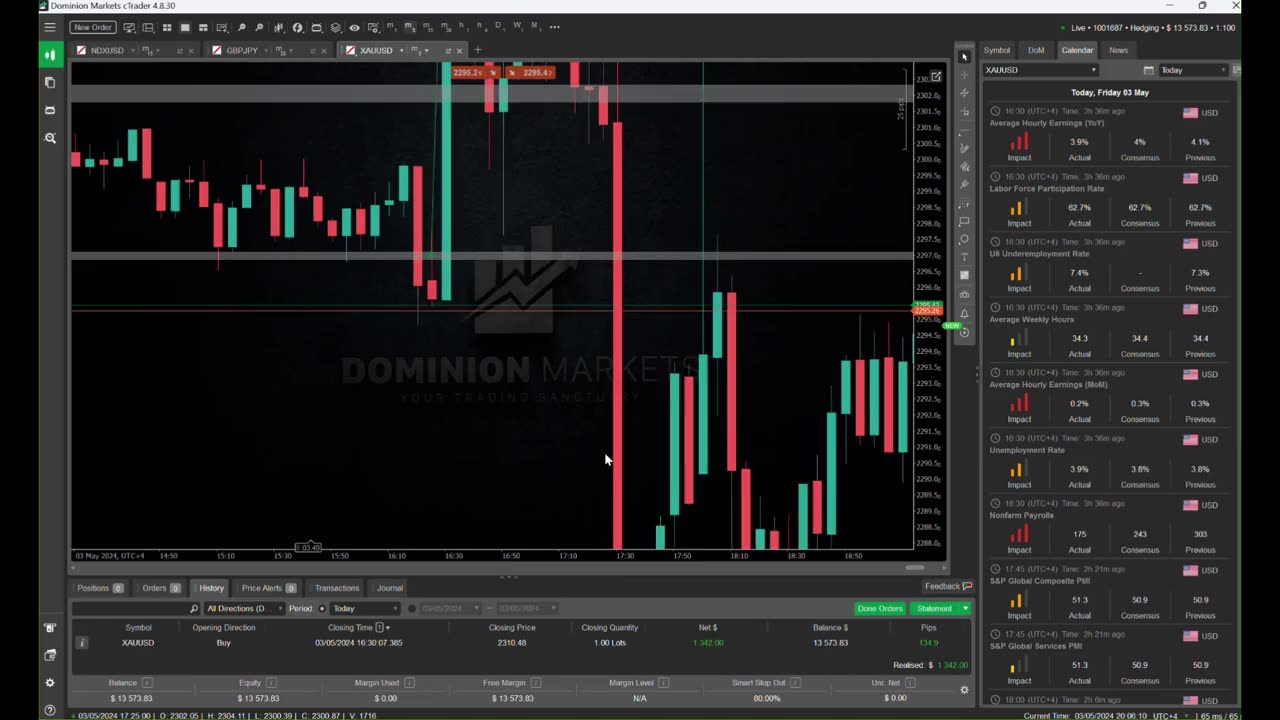Select the D1 daily timeframe
The image size is (1280, 720).
(x=500, y=26)
